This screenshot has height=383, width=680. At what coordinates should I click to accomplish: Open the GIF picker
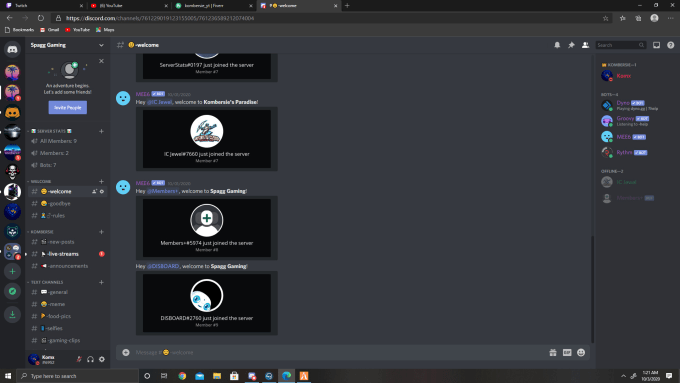point(567,353)
